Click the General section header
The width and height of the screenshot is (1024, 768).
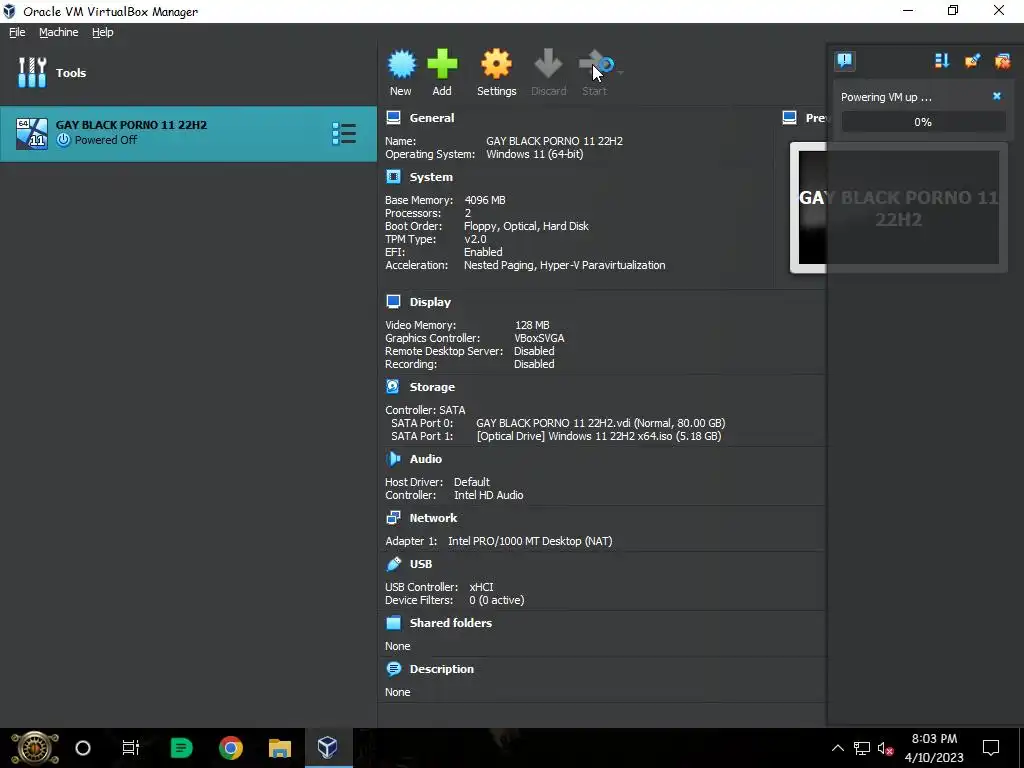pos(432,118)
